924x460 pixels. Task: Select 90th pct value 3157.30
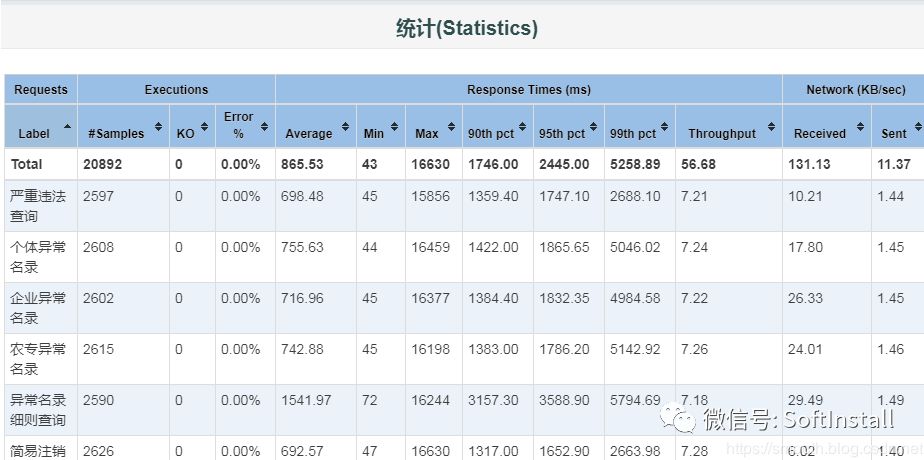click(494, 401)
